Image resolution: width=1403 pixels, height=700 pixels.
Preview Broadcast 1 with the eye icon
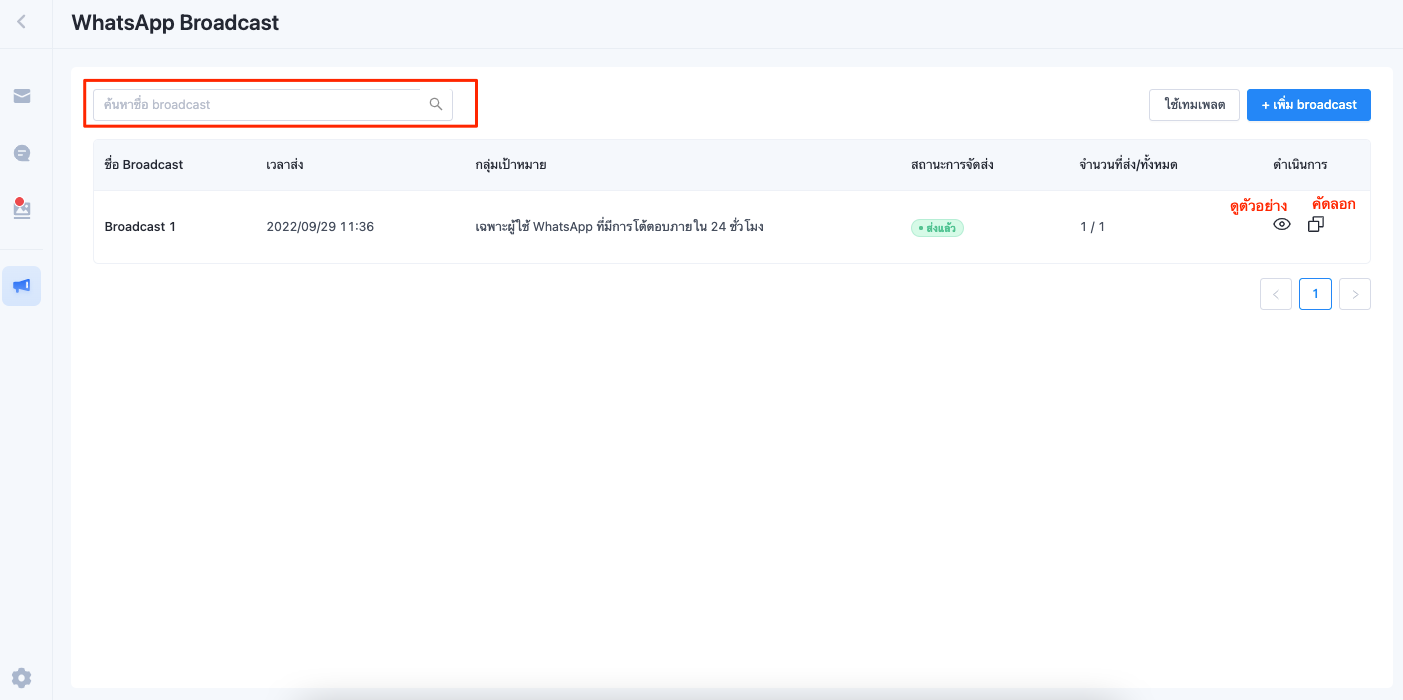(x=1282, y=225)
